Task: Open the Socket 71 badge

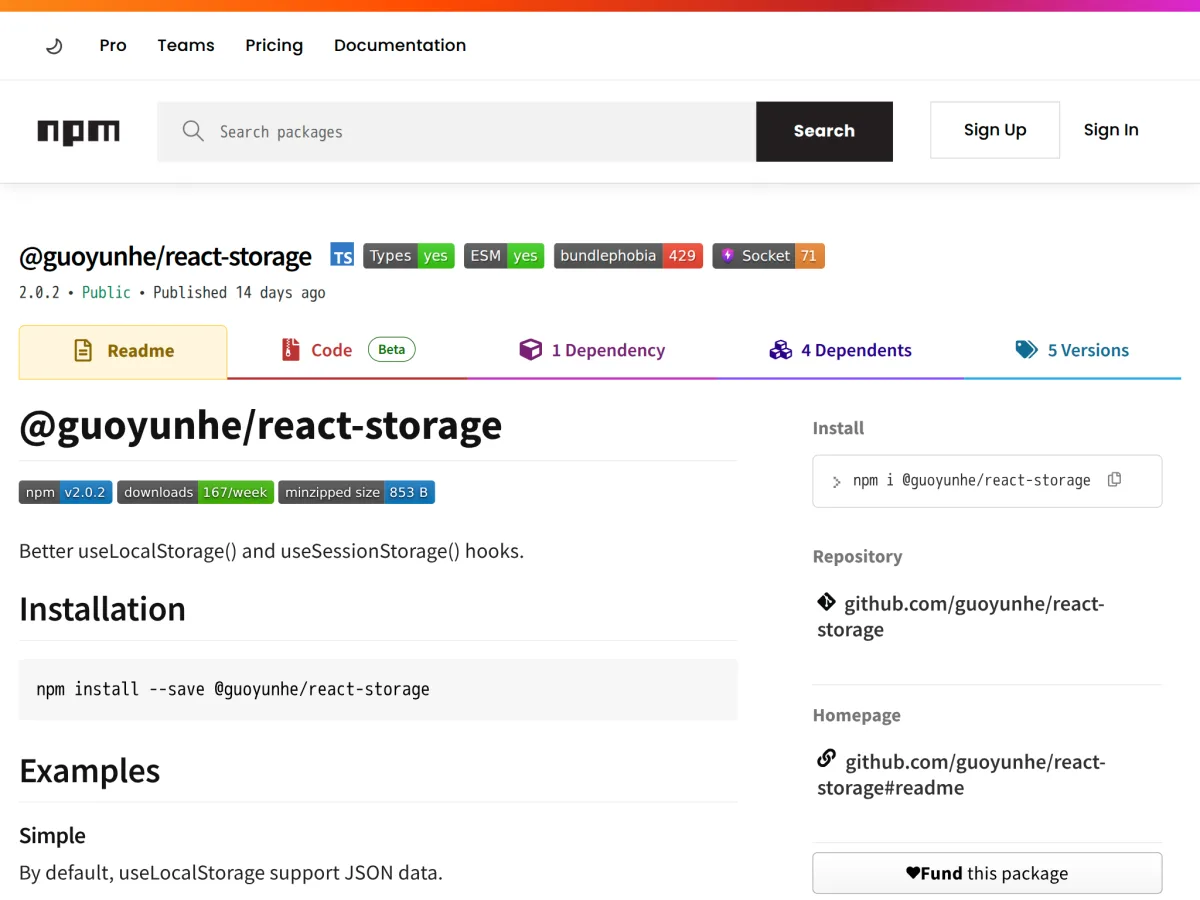Action: 768,256
